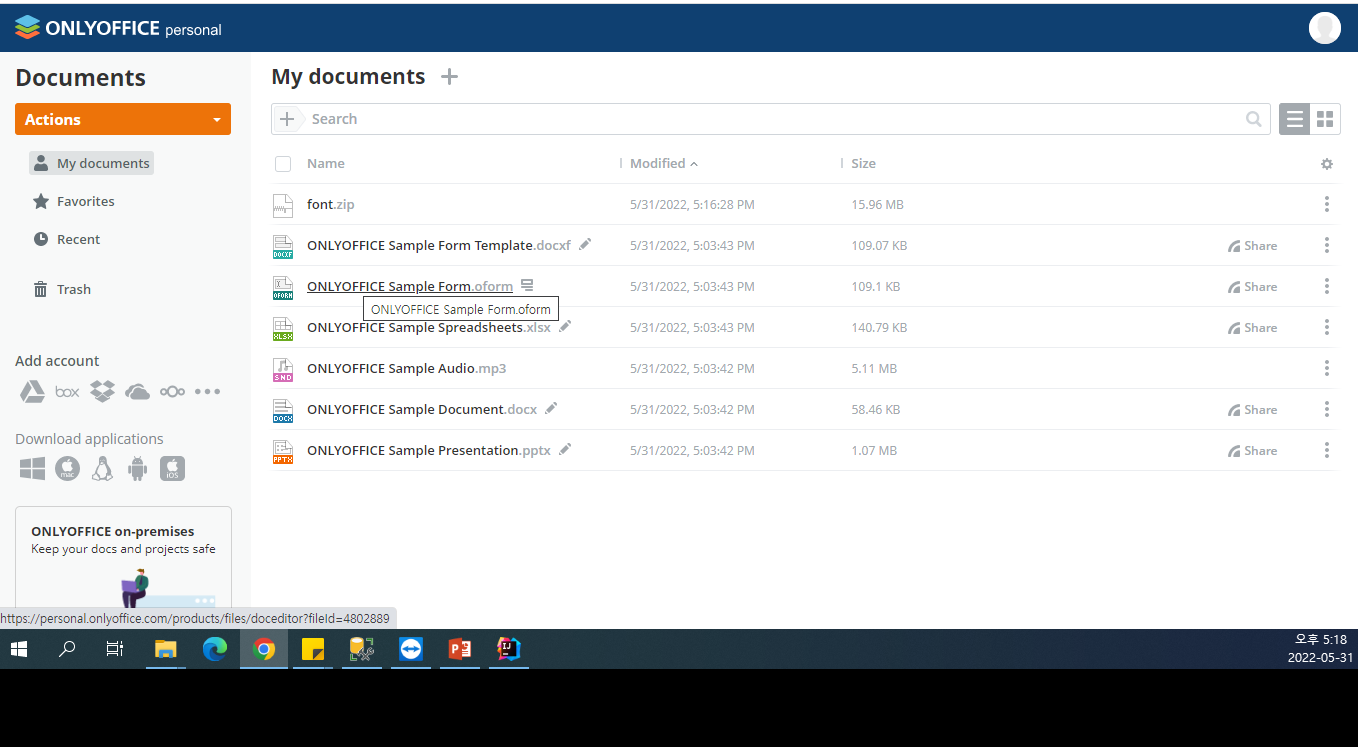Open context menu for Sample Audio.mp3
The height and width of the screenshot is (747, 1358).
tap(1327, 368)
